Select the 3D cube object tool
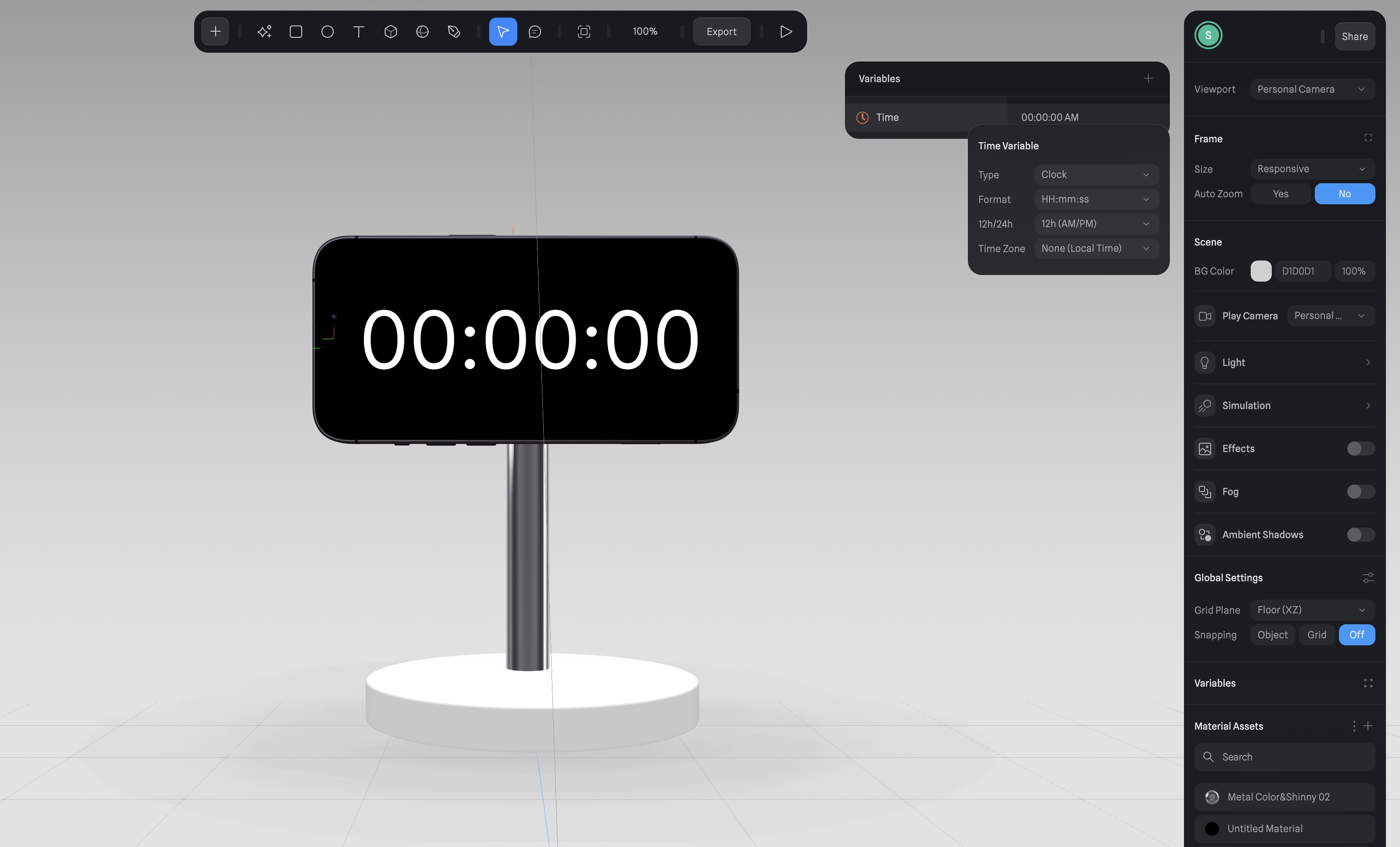The height and width of the screenshot is (847, 1400). (390, 32)
